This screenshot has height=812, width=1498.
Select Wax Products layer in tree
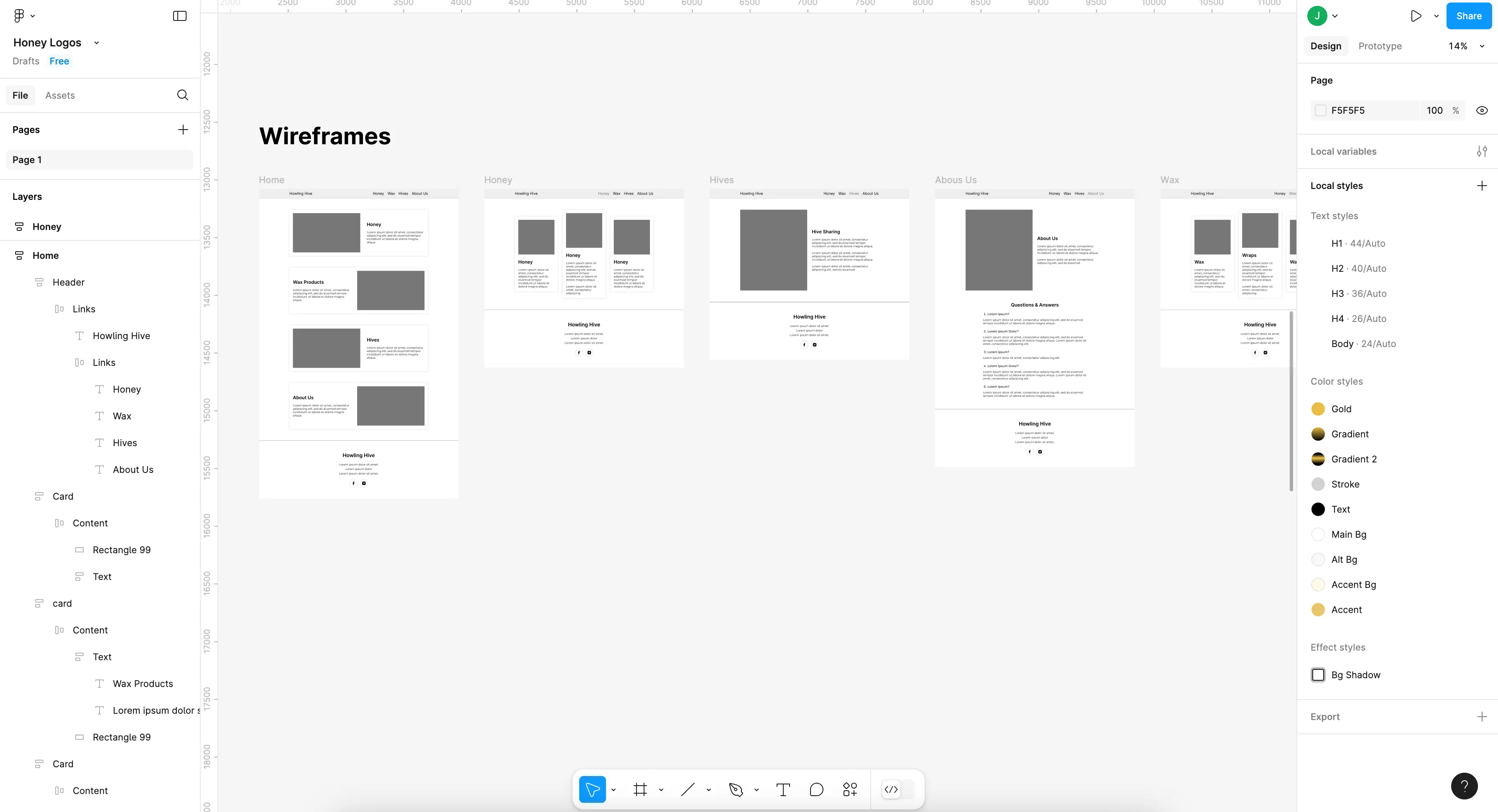(143, 684)
